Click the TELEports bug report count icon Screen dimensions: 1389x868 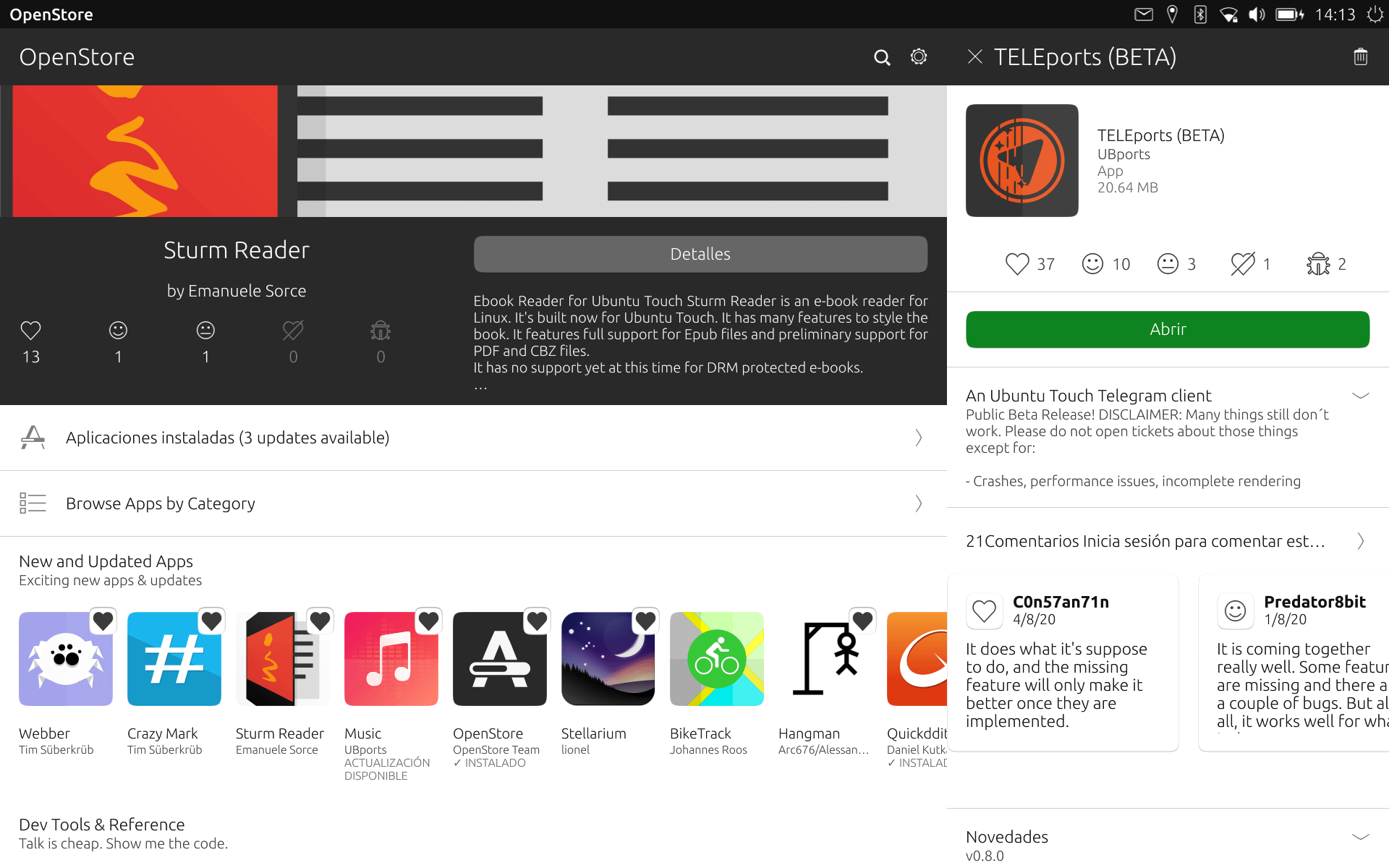pyautogui.click(x=1318, y=264)
